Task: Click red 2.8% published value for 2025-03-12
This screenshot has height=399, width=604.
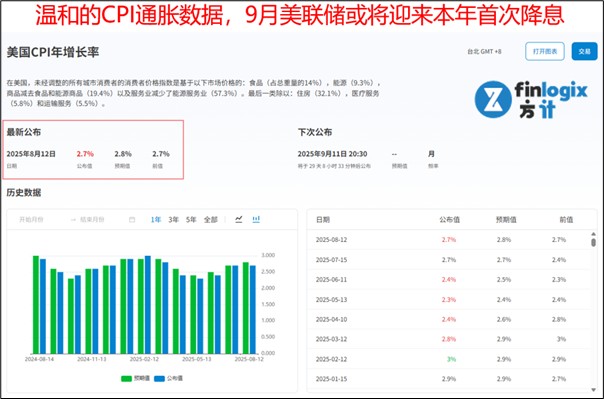Action: point(449,339)
